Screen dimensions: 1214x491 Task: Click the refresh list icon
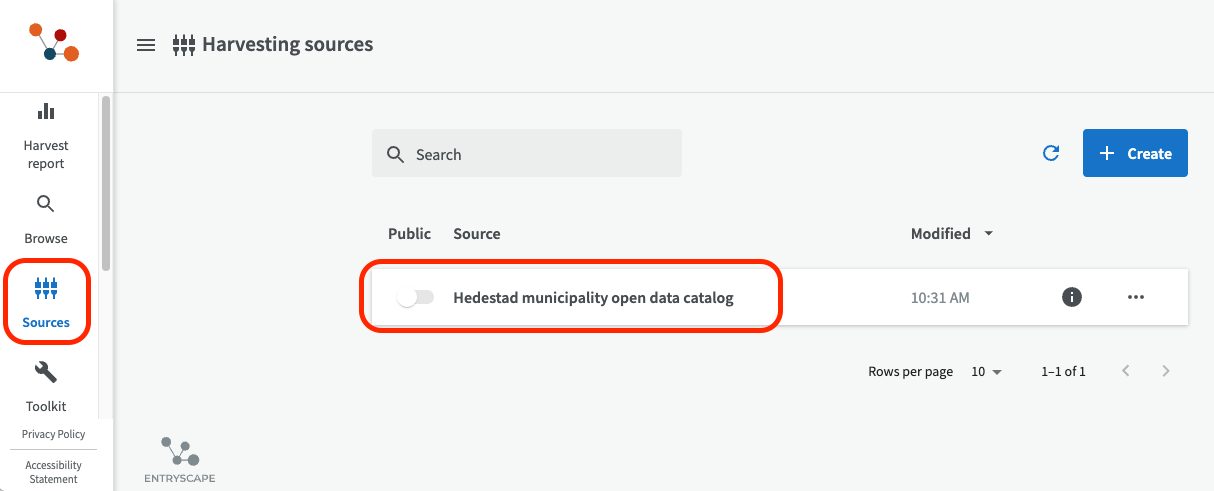pyautogui.click(x=1051, y=153)
